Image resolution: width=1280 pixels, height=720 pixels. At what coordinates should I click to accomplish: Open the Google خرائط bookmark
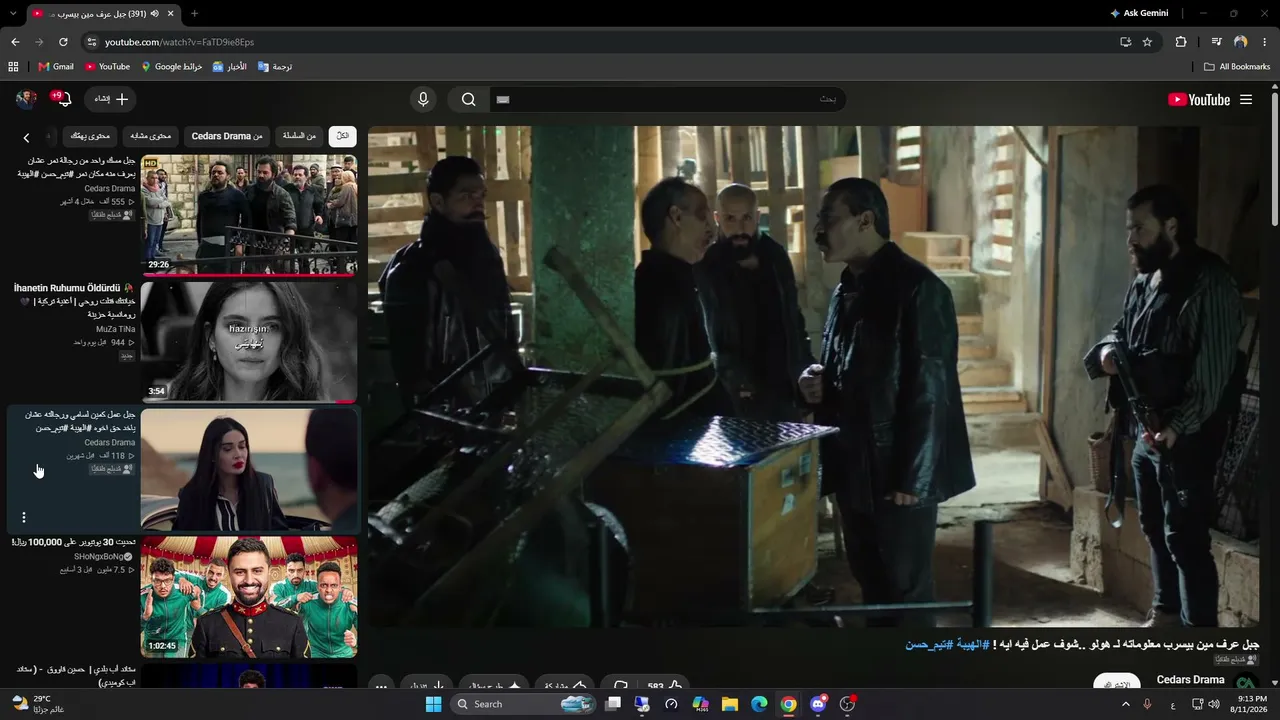172,67
